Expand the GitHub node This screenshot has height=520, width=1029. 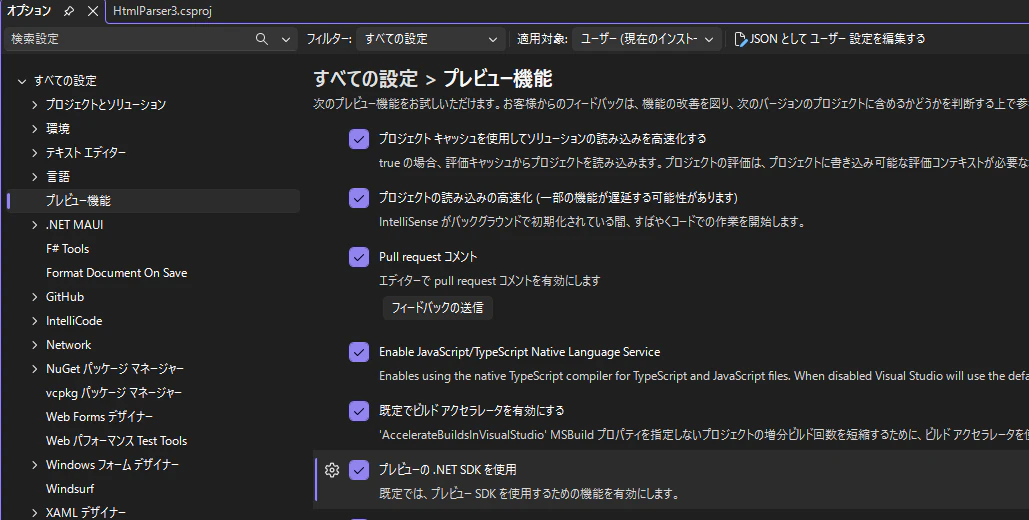(35, 297)
